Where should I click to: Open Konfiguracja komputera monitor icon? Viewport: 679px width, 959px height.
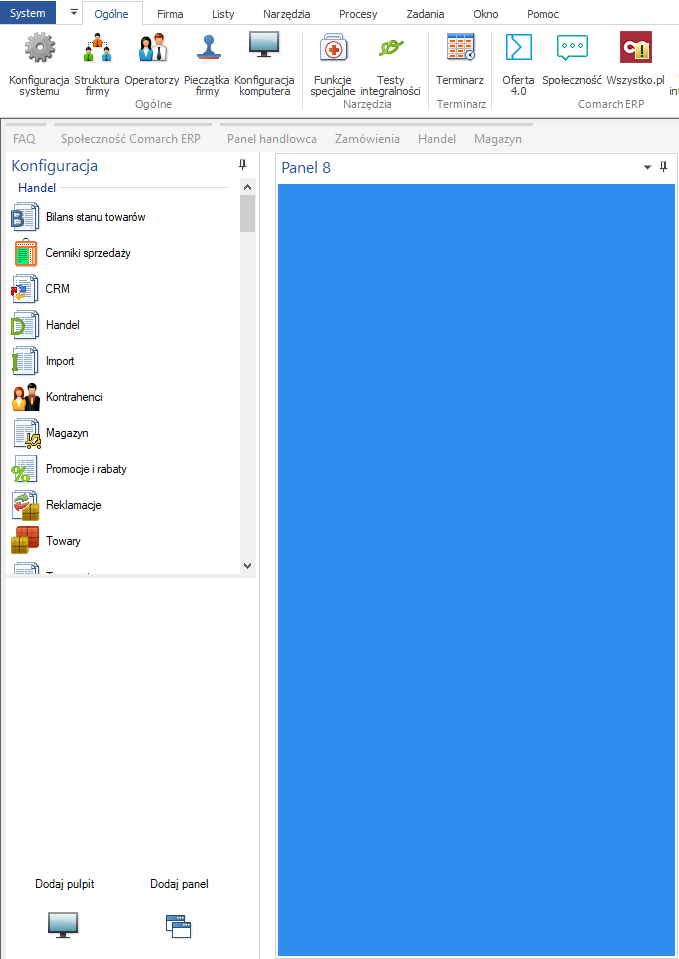tap(264, 45)
